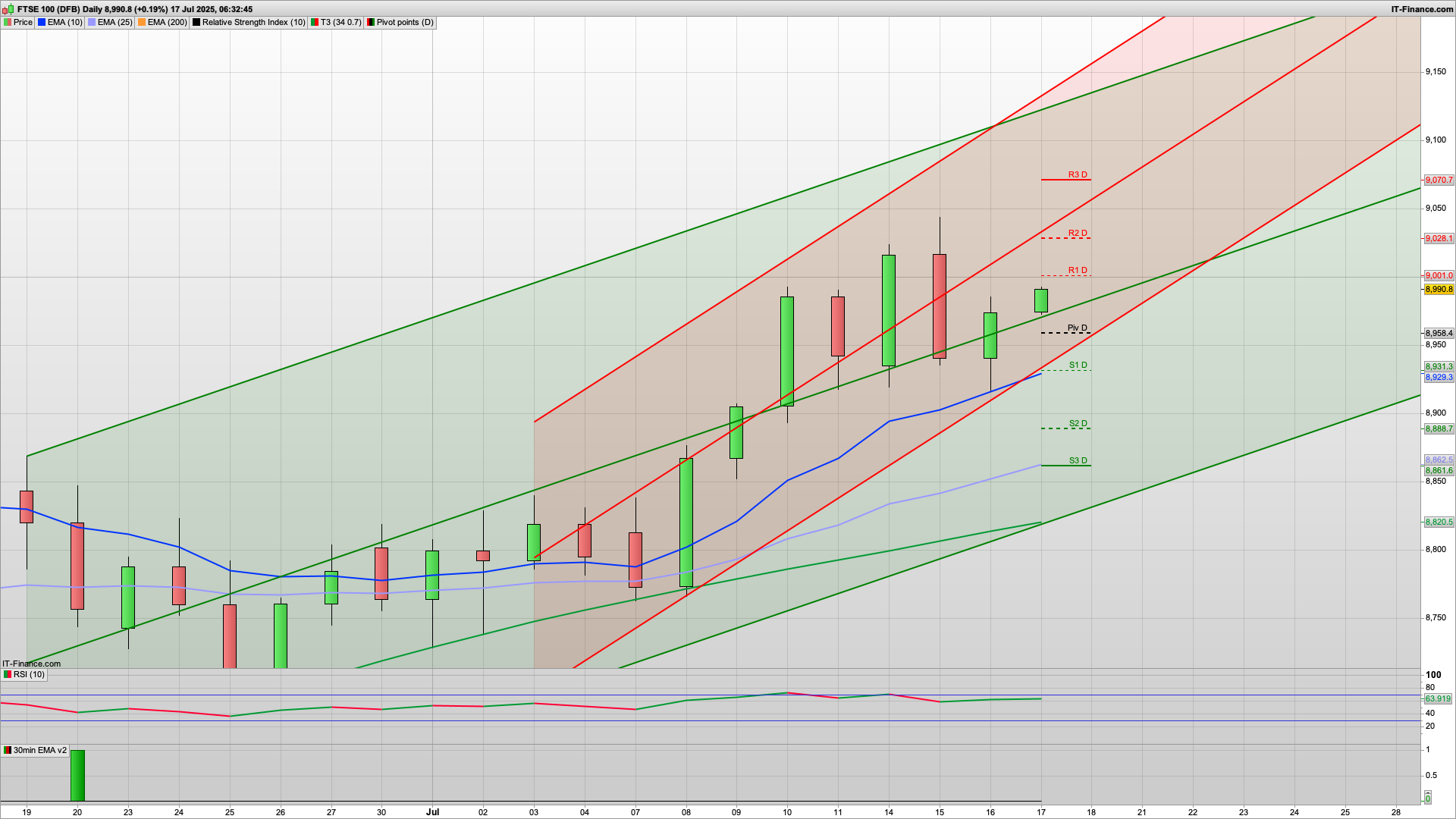Click the candlestick icon beside FTSE 100 title
This screenshot has height=819, width=1456.
8,9
